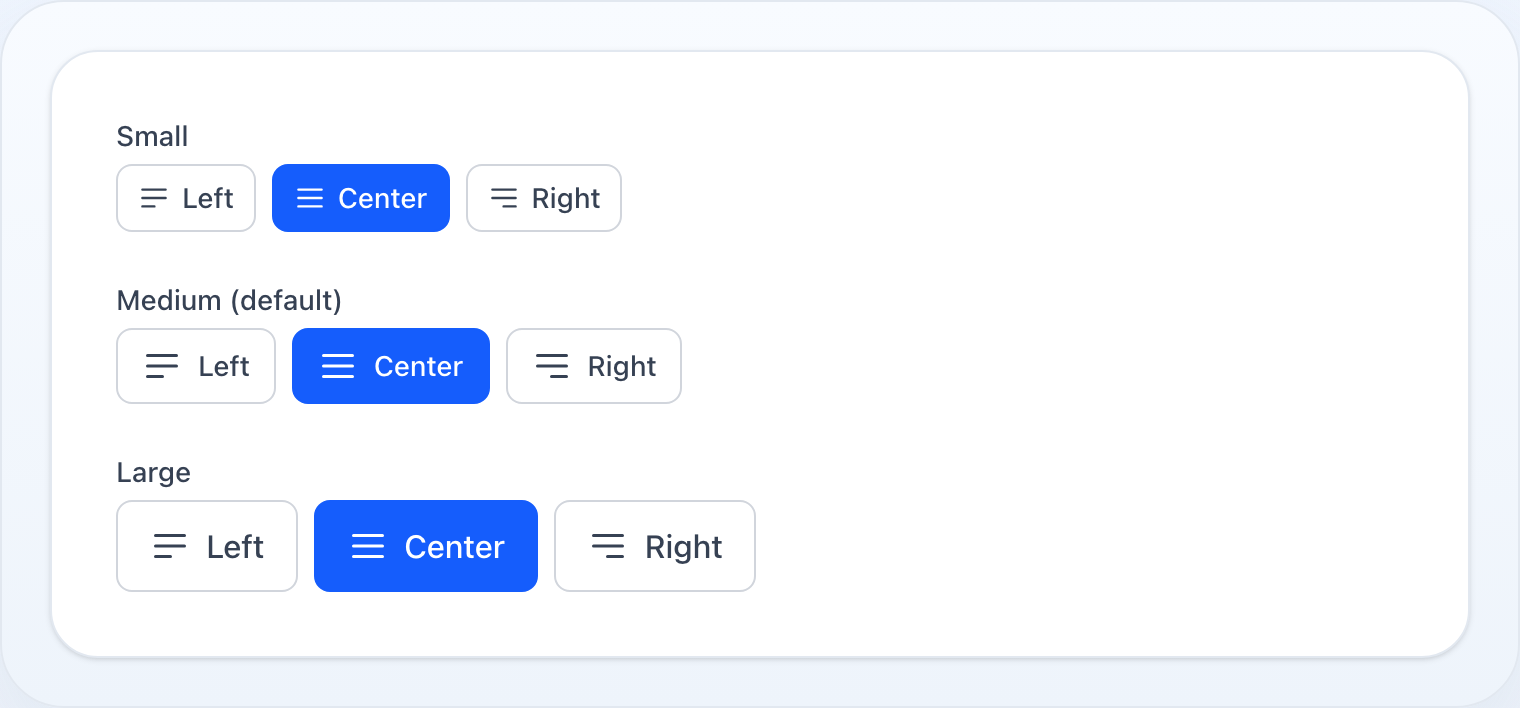Click the "Medium (default)" section label
This screenshot has height=708, width=1520.
coord(229,300)
